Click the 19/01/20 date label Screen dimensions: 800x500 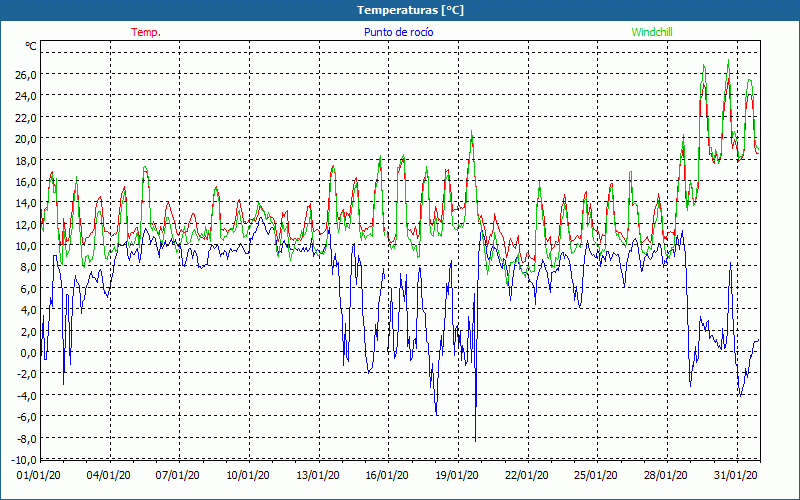[457, 476]
